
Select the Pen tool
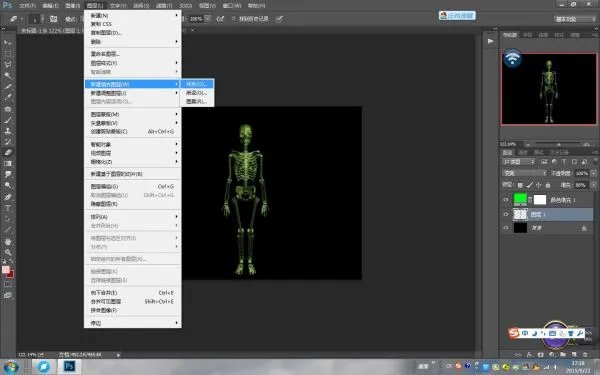[x=8, y=197]
